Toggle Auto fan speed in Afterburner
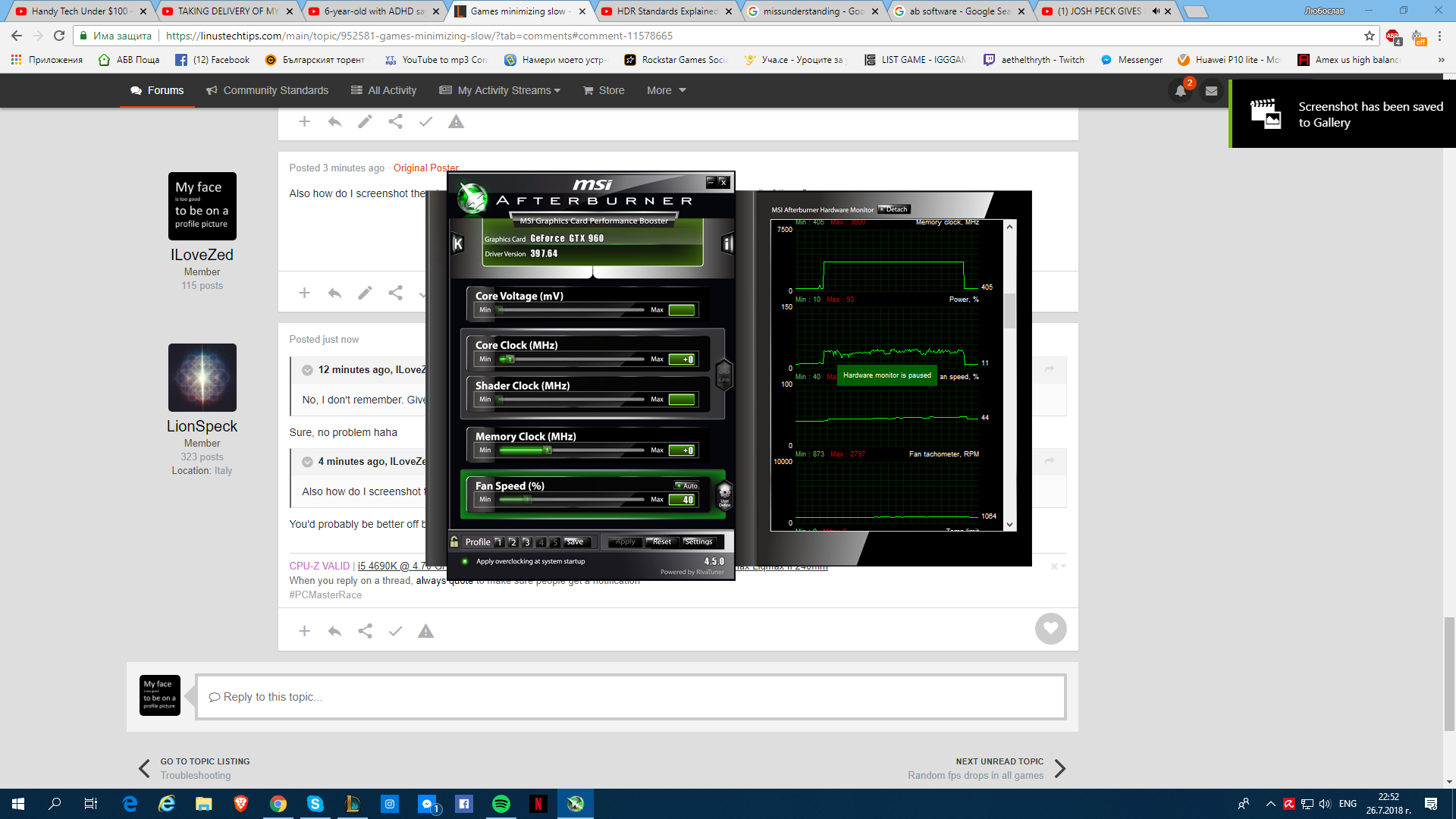The width and height of the screenshot is (1456, 819). (686, 485)
